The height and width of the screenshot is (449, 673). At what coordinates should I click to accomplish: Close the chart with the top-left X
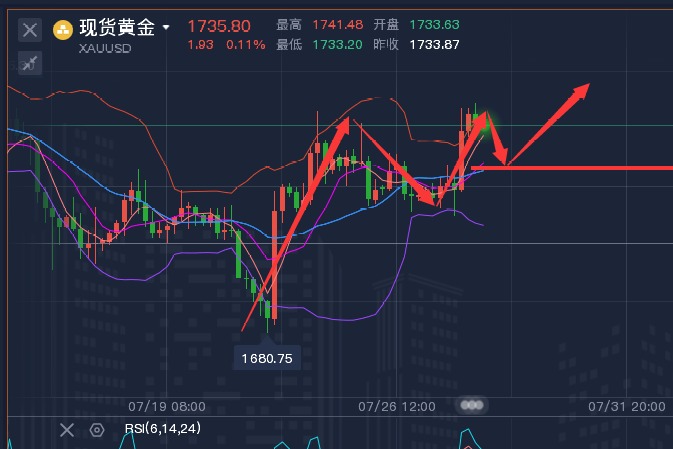pyautogui.click(x=29, y=30)
